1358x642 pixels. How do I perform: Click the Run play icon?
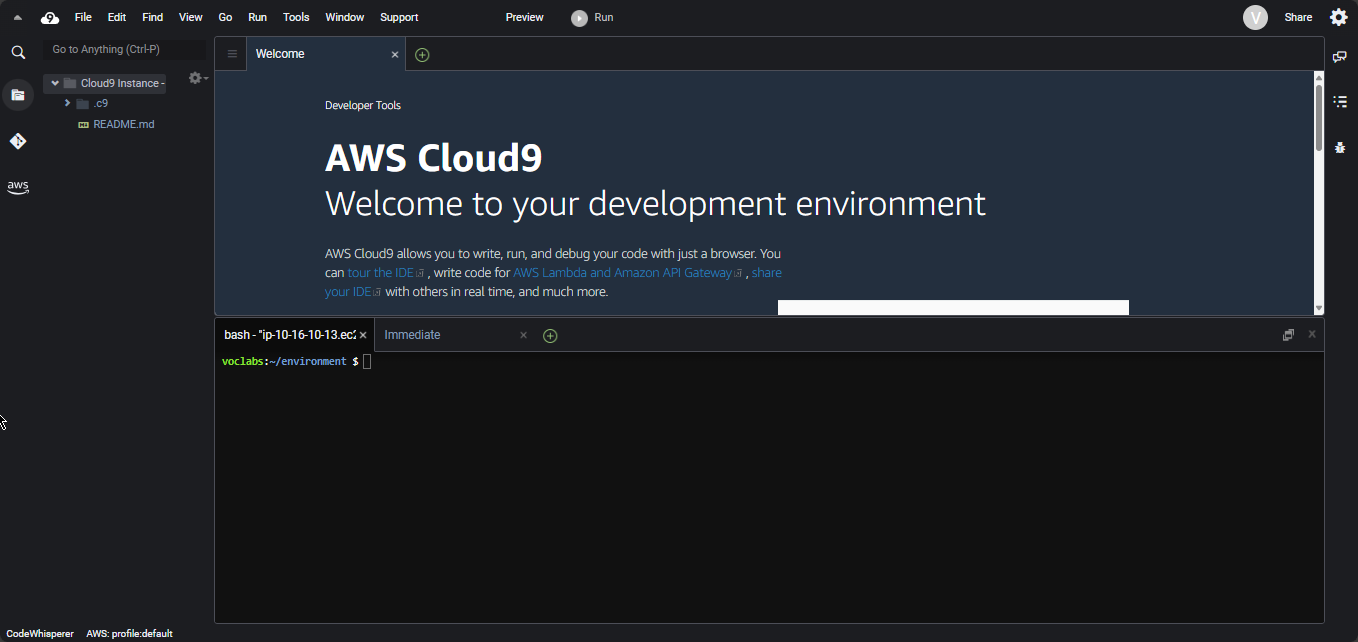(x=579, y=18)
